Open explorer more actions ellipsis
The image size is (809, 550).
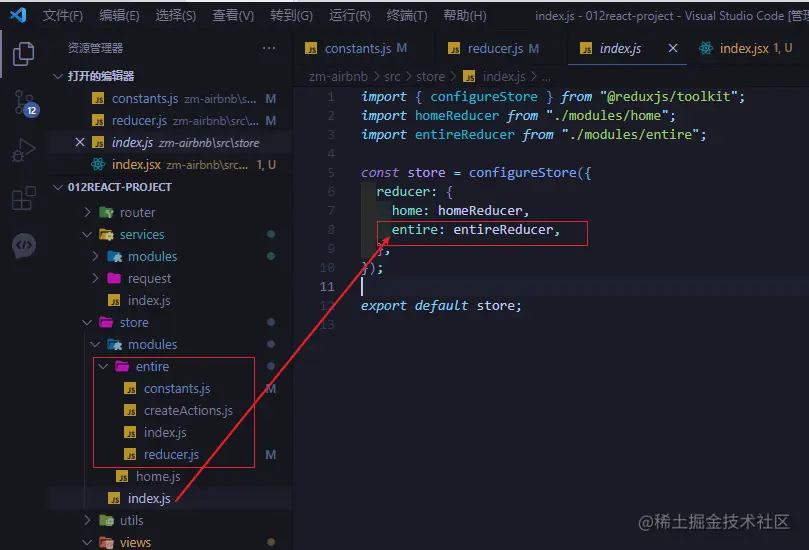click(x=269, y=48)
